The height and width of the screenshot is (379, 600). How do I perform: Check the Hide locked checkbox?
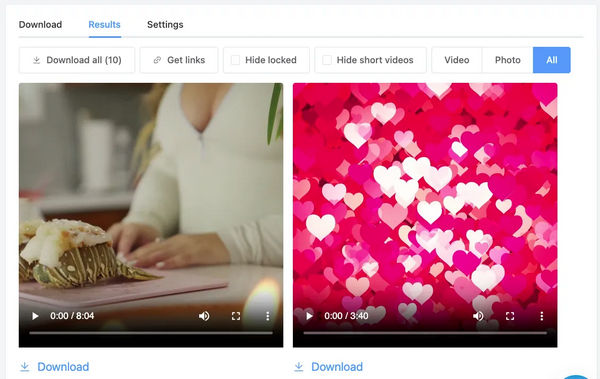pos(235,60)
